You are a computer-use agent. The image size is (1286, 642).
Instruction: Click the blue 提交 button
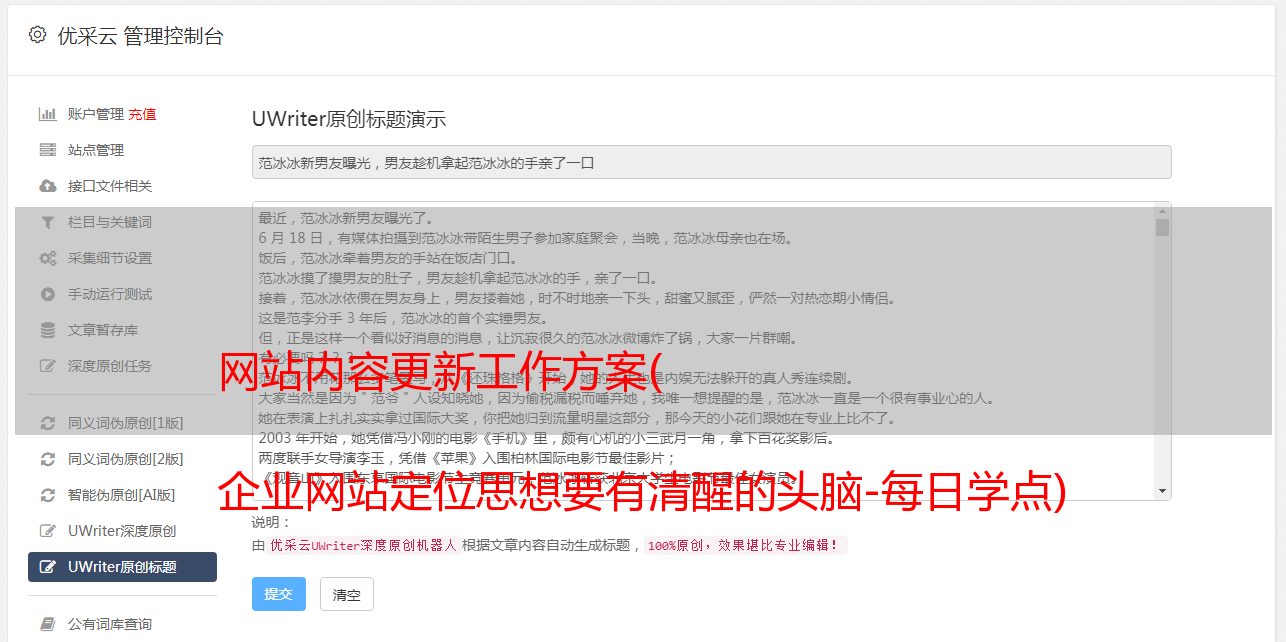pos(279,594)
